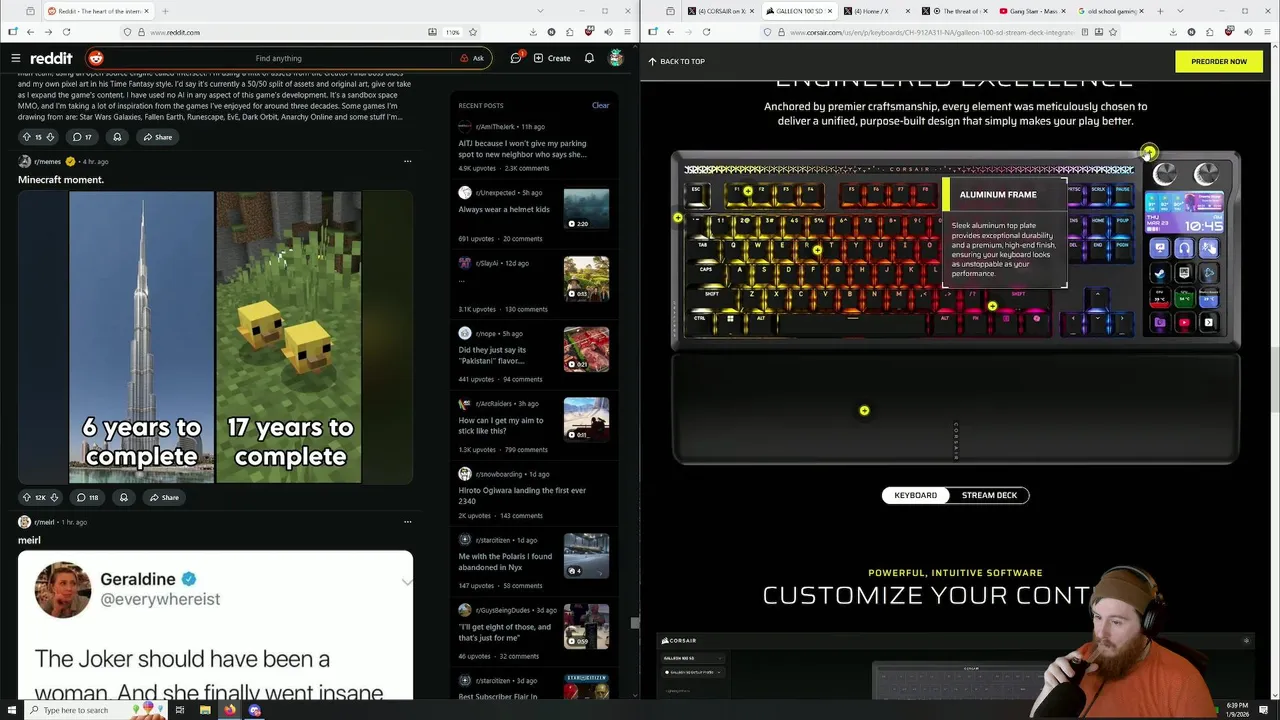
Task: Open Reddit browser window application menu
Action: [625, 32]
